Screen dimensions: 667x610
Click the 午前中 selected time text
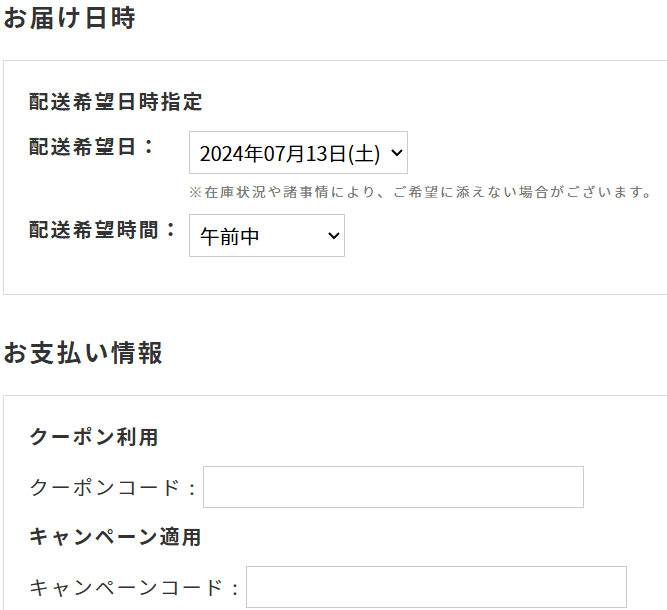230,237
